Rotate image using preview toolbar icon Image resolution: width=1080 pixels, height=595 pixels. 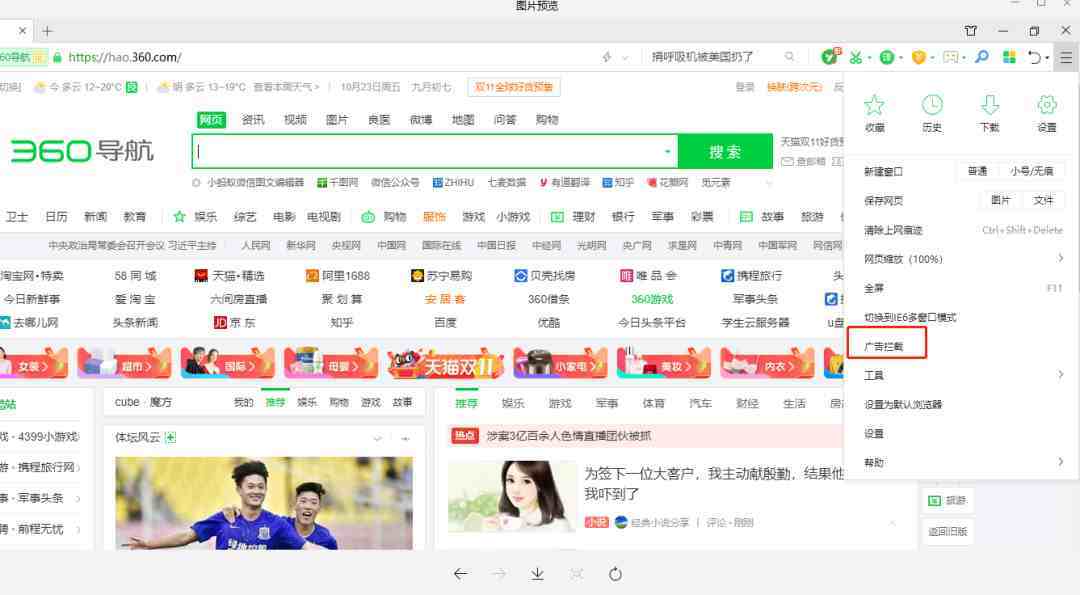point(615,574)
